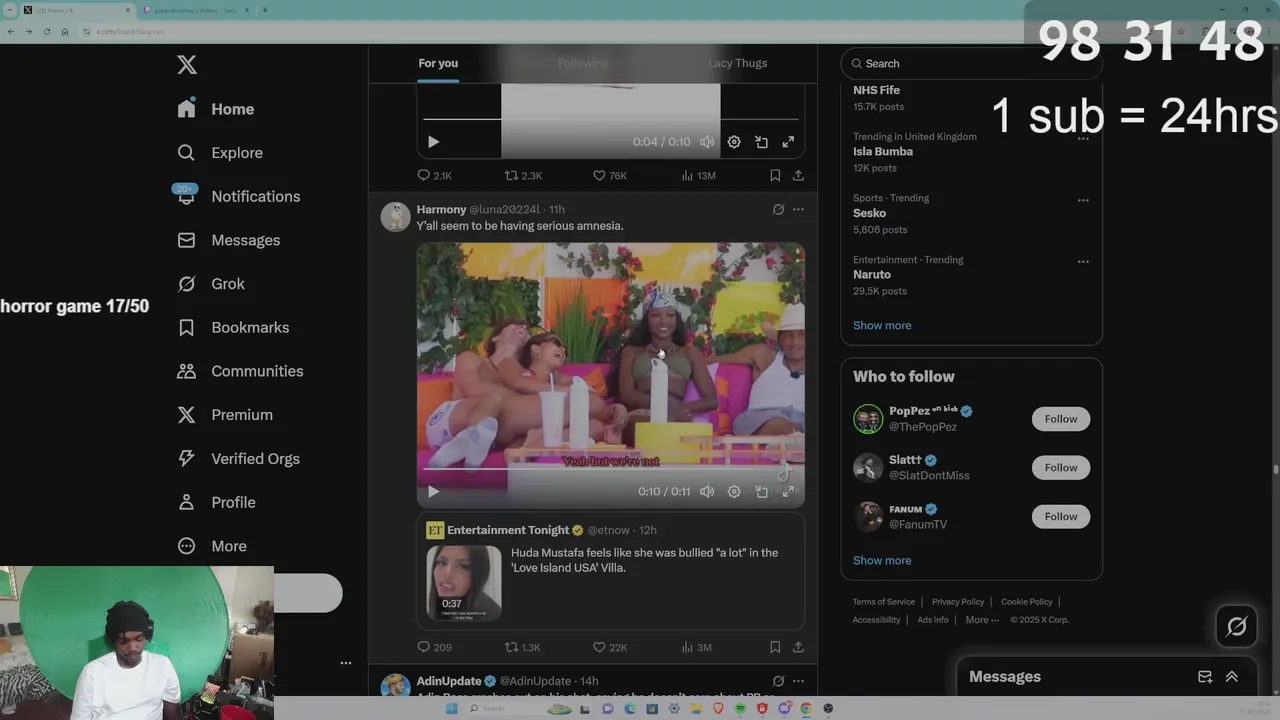Open options for the Sesko trend
The height and width of the screenshot is (720, 1280).
click(1083, 200)
